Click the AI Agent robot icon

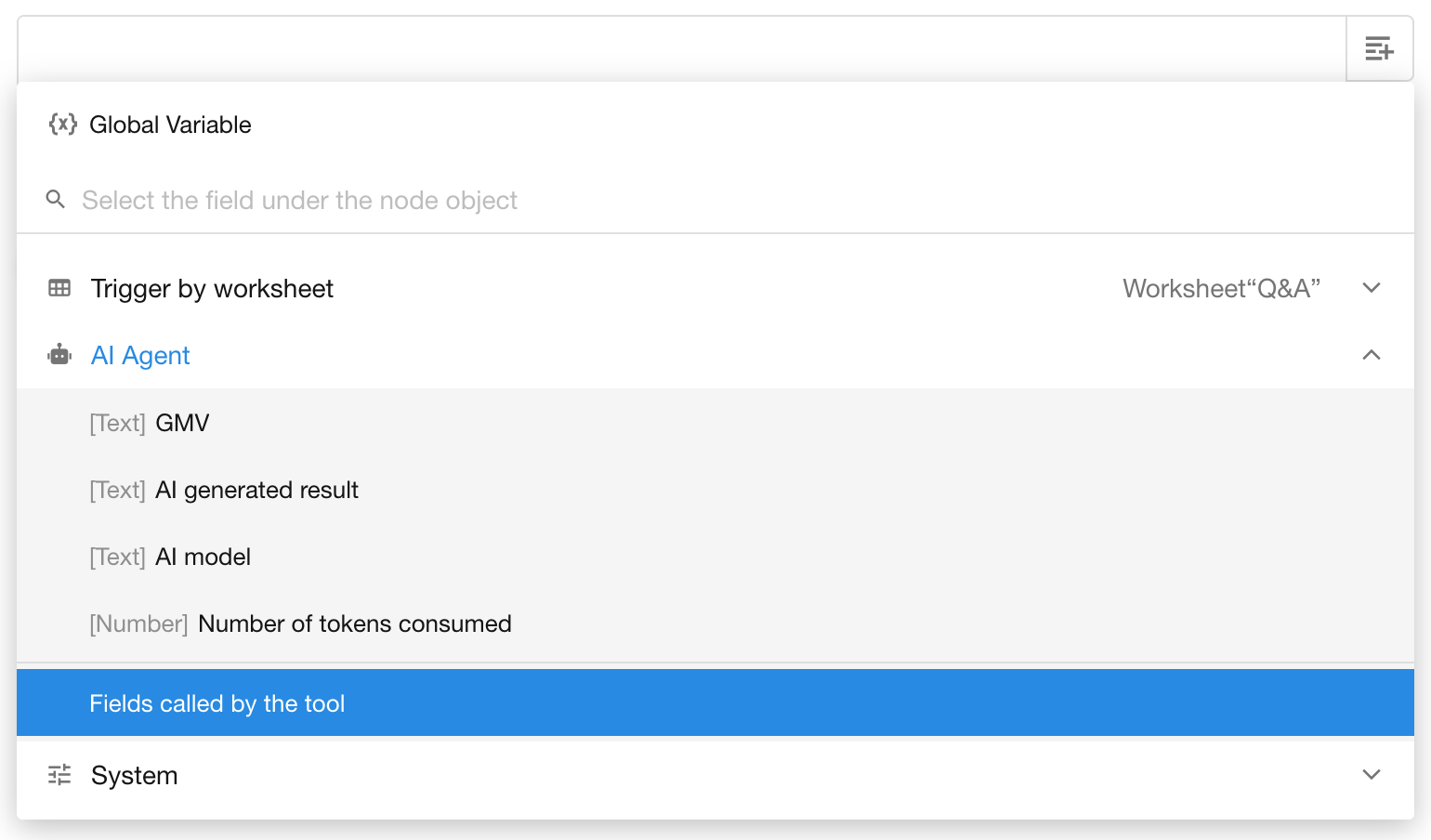tap(59, 355)
